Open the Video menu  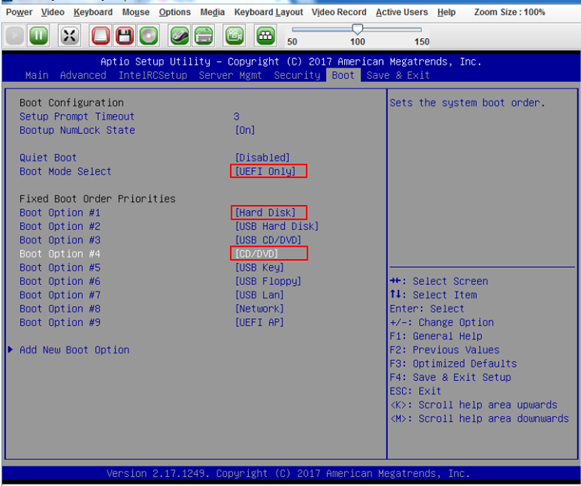pos(53,12)
